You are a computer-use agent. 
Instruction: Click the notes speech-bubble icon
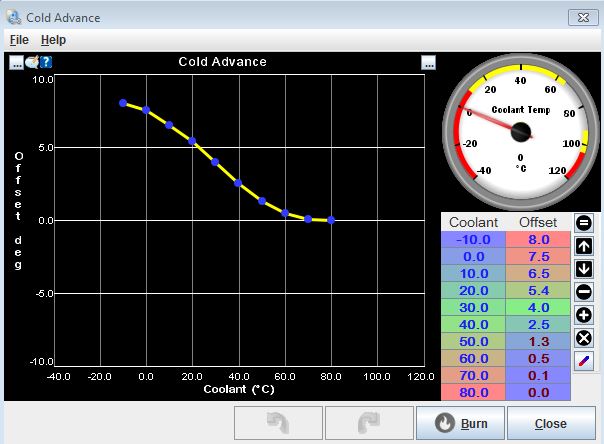point(31,62)
